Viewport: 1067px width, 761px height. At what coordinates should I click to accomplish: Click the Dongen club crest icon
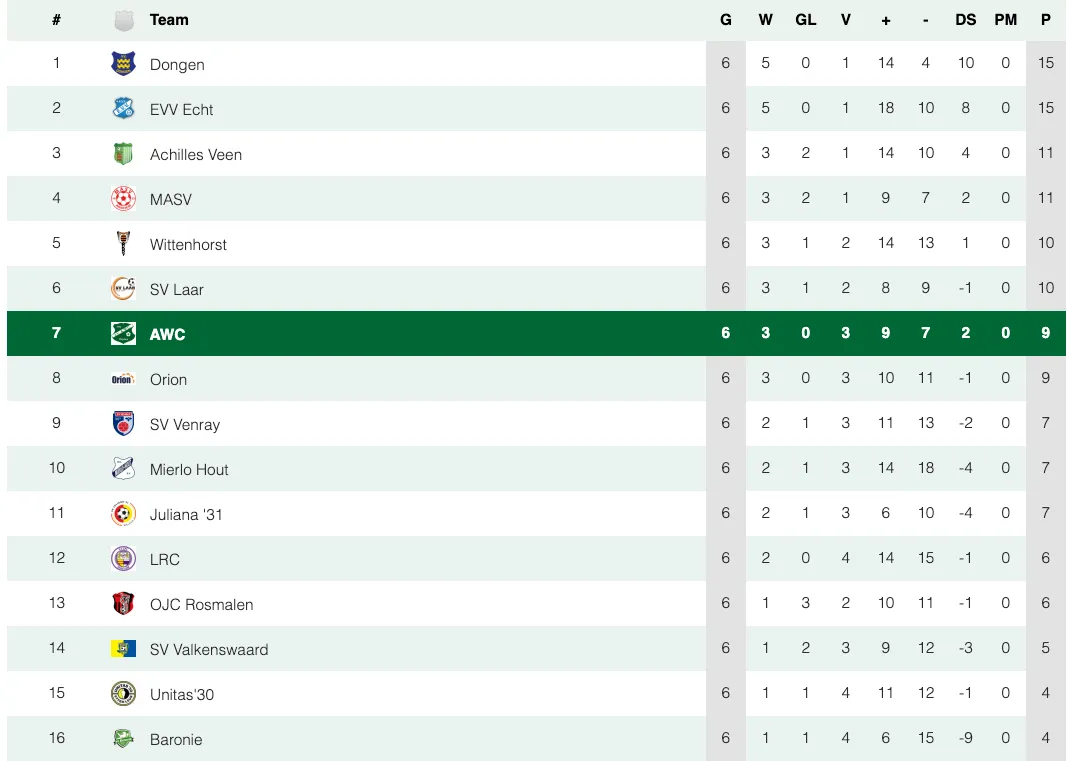123,63
